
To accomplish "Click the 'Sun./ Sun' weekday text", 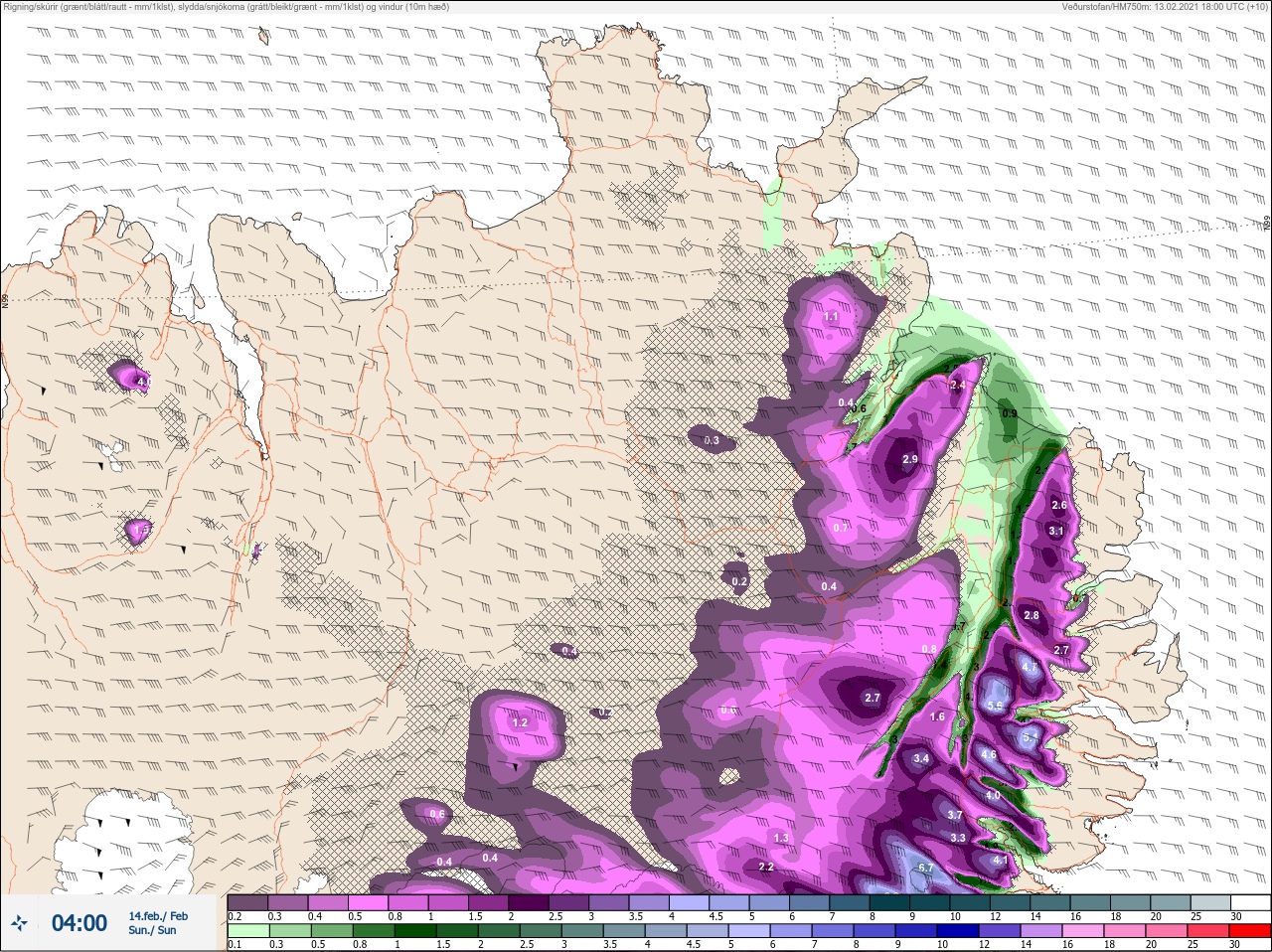I will (x=152, y=930).
